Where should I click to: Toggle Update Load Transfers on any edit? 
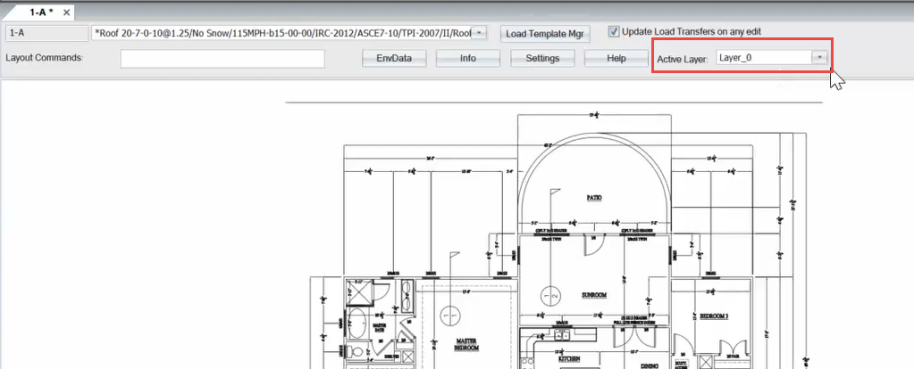click(613, 31)
